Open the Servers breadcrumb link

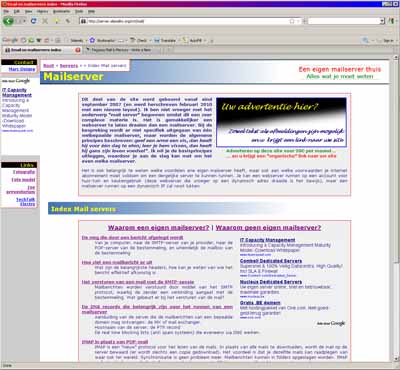(x=69, y=66)
